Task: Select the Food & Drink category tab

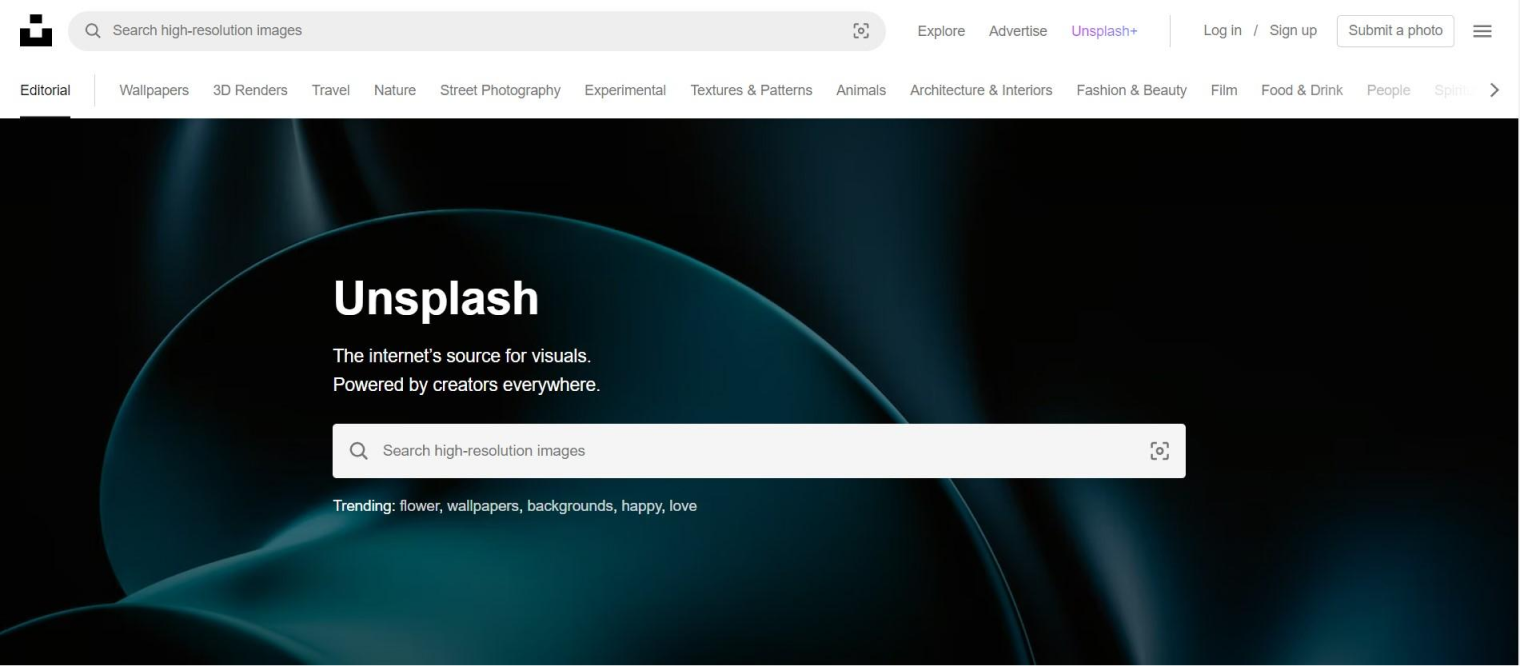Action: tap(1302, 90)
